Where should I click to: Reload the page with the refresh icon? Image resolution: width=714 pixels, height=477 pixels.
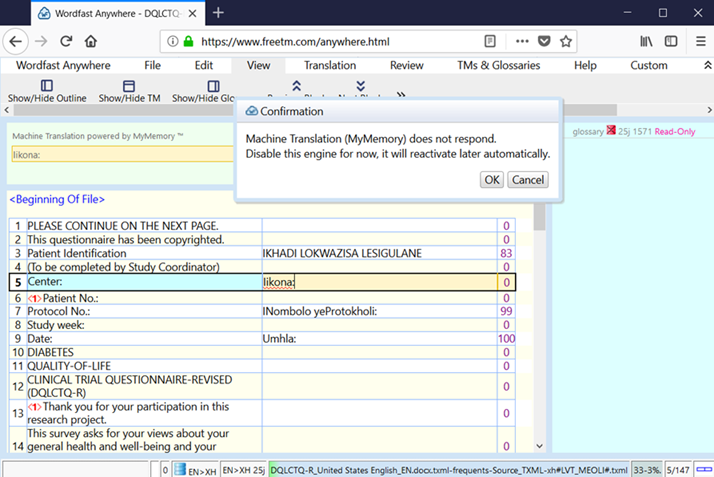[x=66, y=41]
